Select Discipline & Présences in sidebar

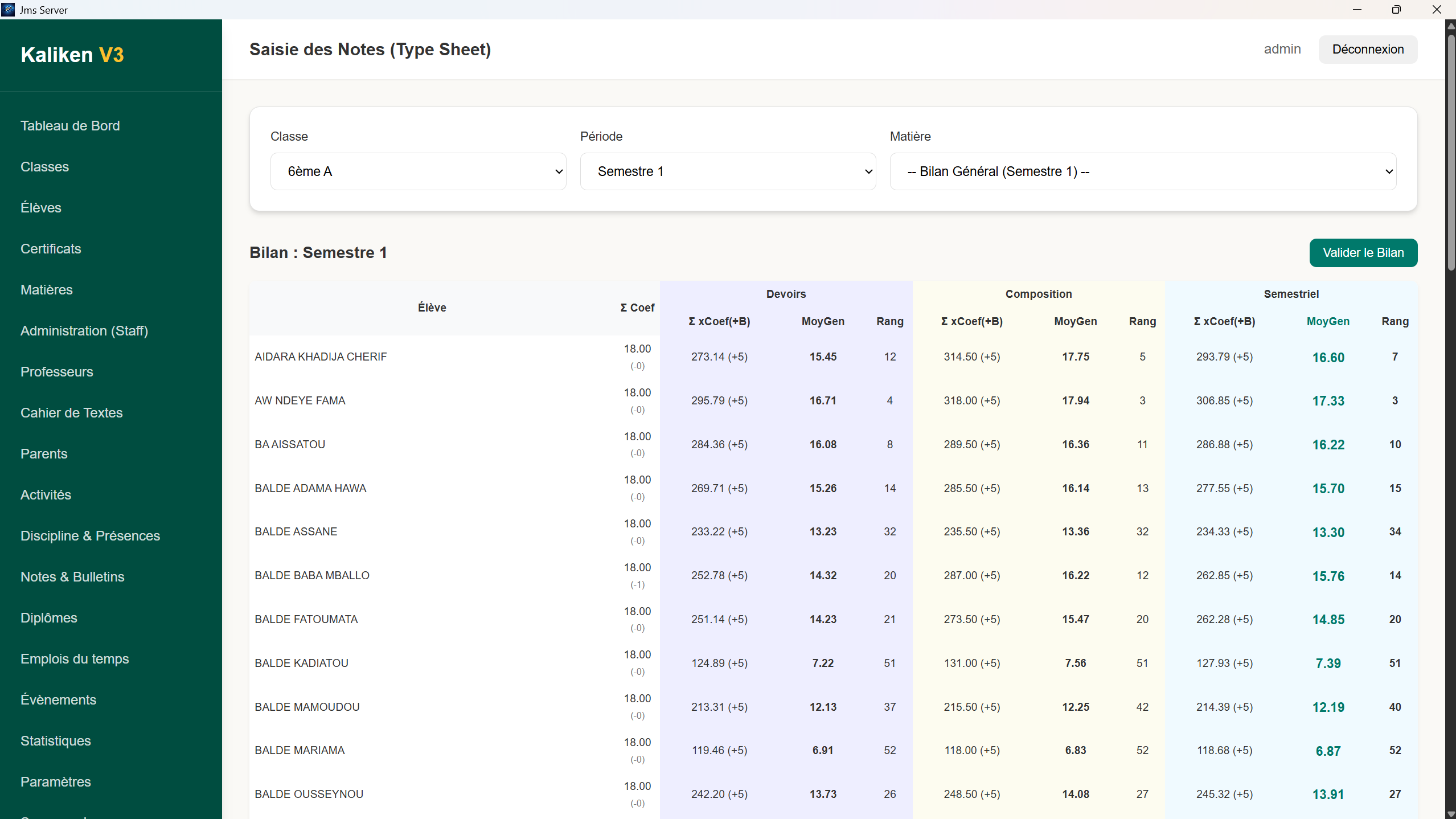[x=90, y=536]
